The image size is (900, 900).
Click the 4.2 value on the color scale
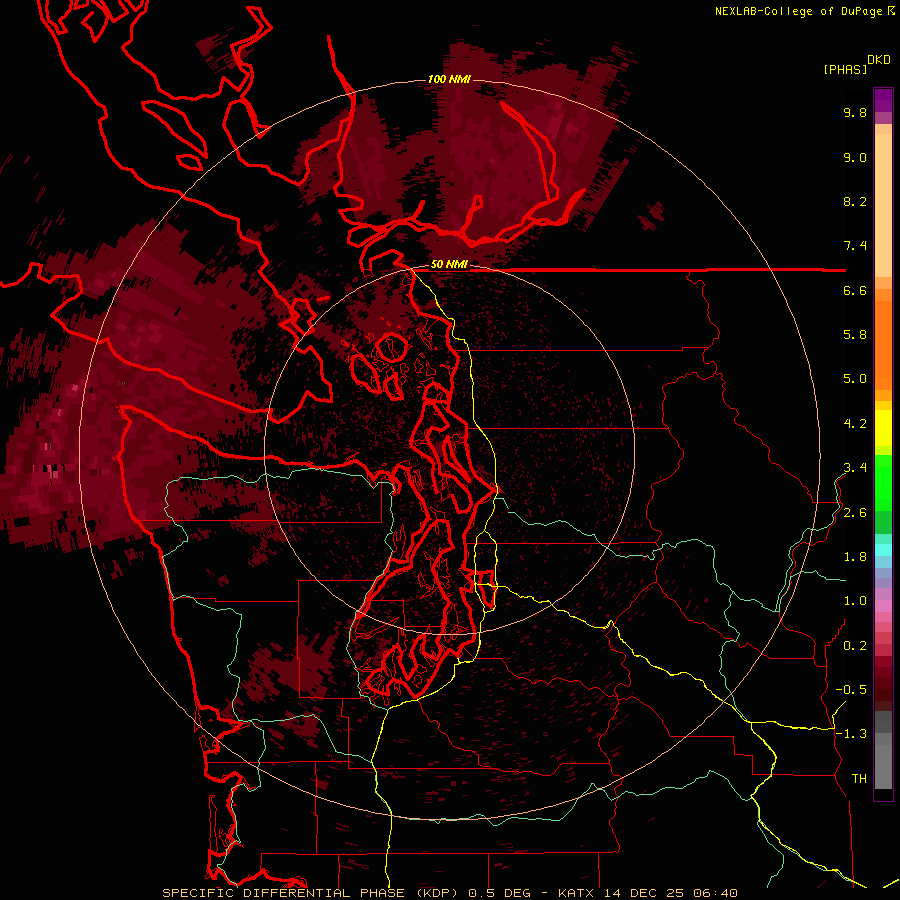855,424
